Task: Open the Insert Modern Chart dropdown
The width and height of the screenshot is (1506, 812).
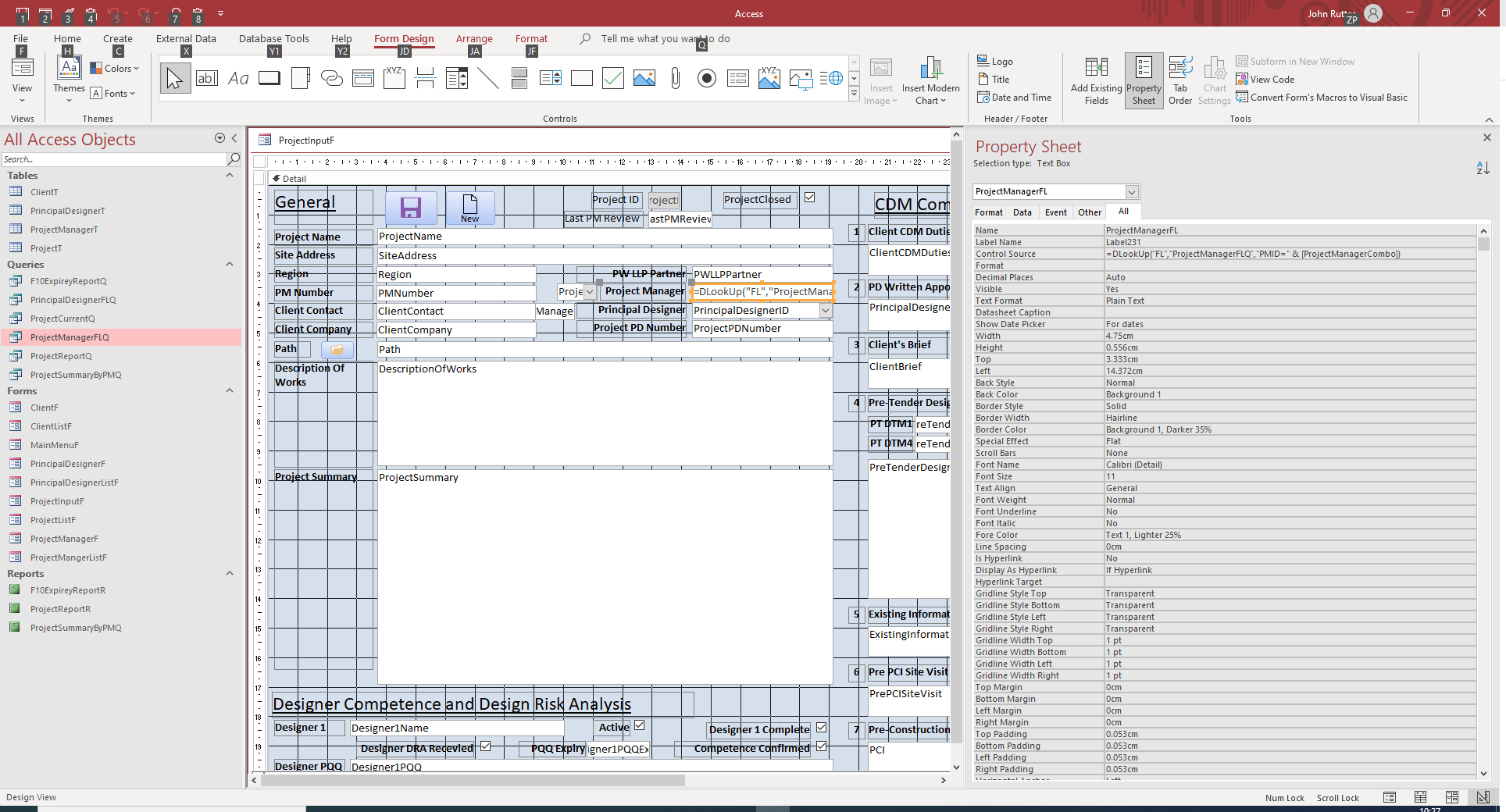Action: pyautogui.click(x=930, y=81)
